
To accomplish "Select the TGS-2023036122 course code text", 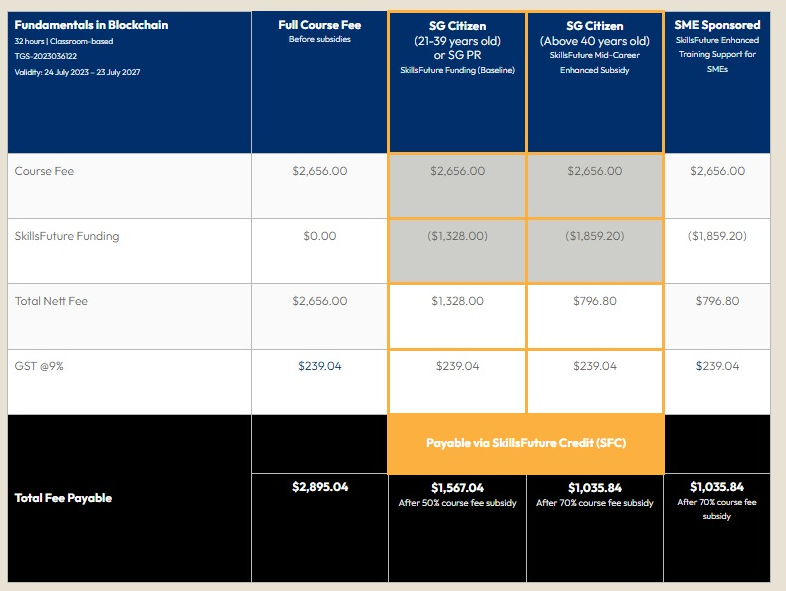I will (46, 56).
